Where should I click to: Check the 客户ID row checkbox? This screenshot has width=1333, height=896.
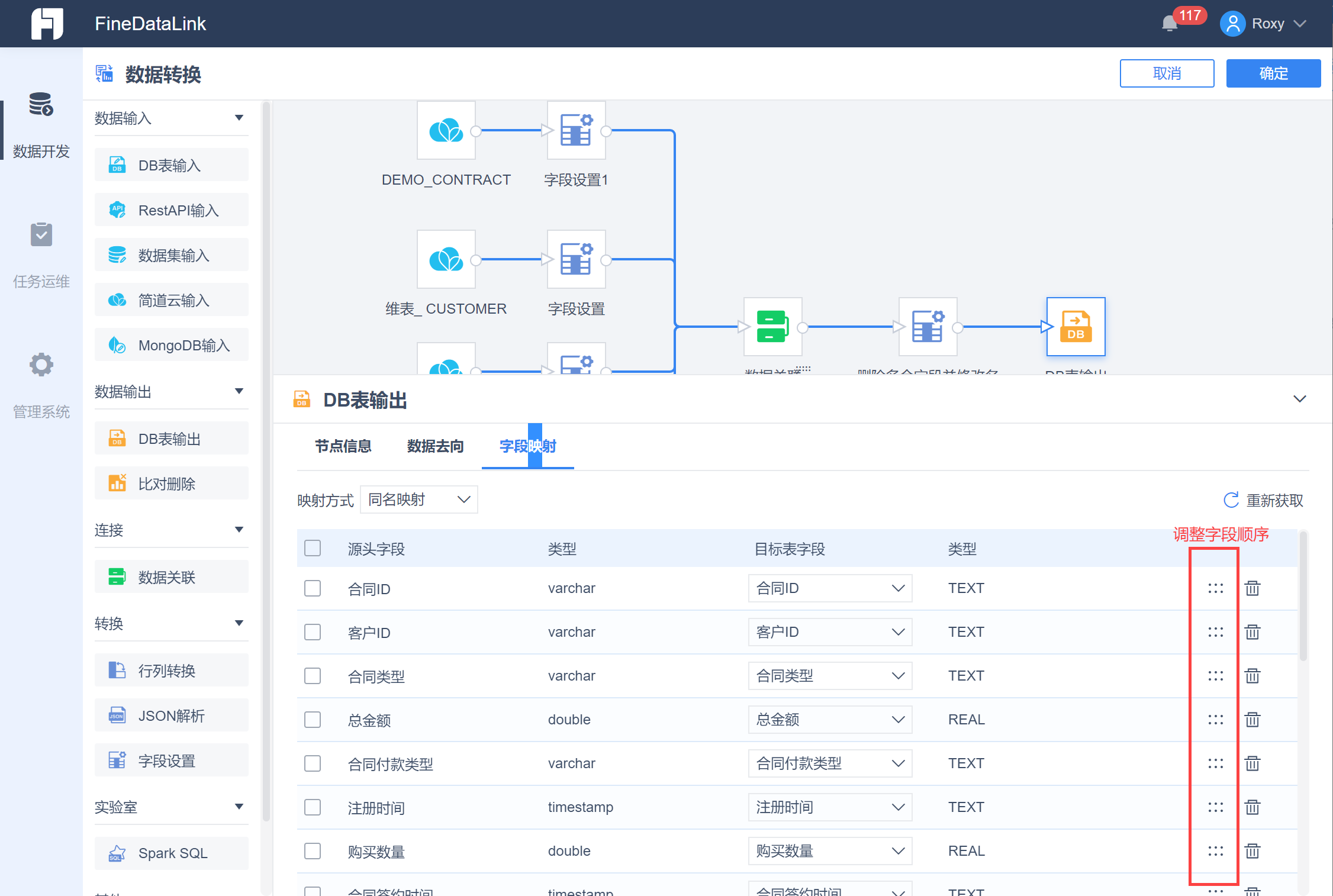pyautogui.click(x=313, y=632)
